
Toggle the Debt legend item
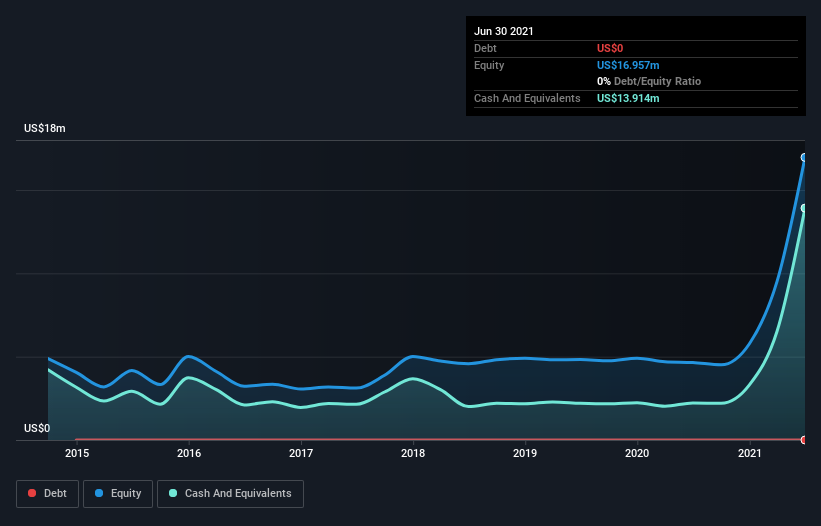(46, 493)
